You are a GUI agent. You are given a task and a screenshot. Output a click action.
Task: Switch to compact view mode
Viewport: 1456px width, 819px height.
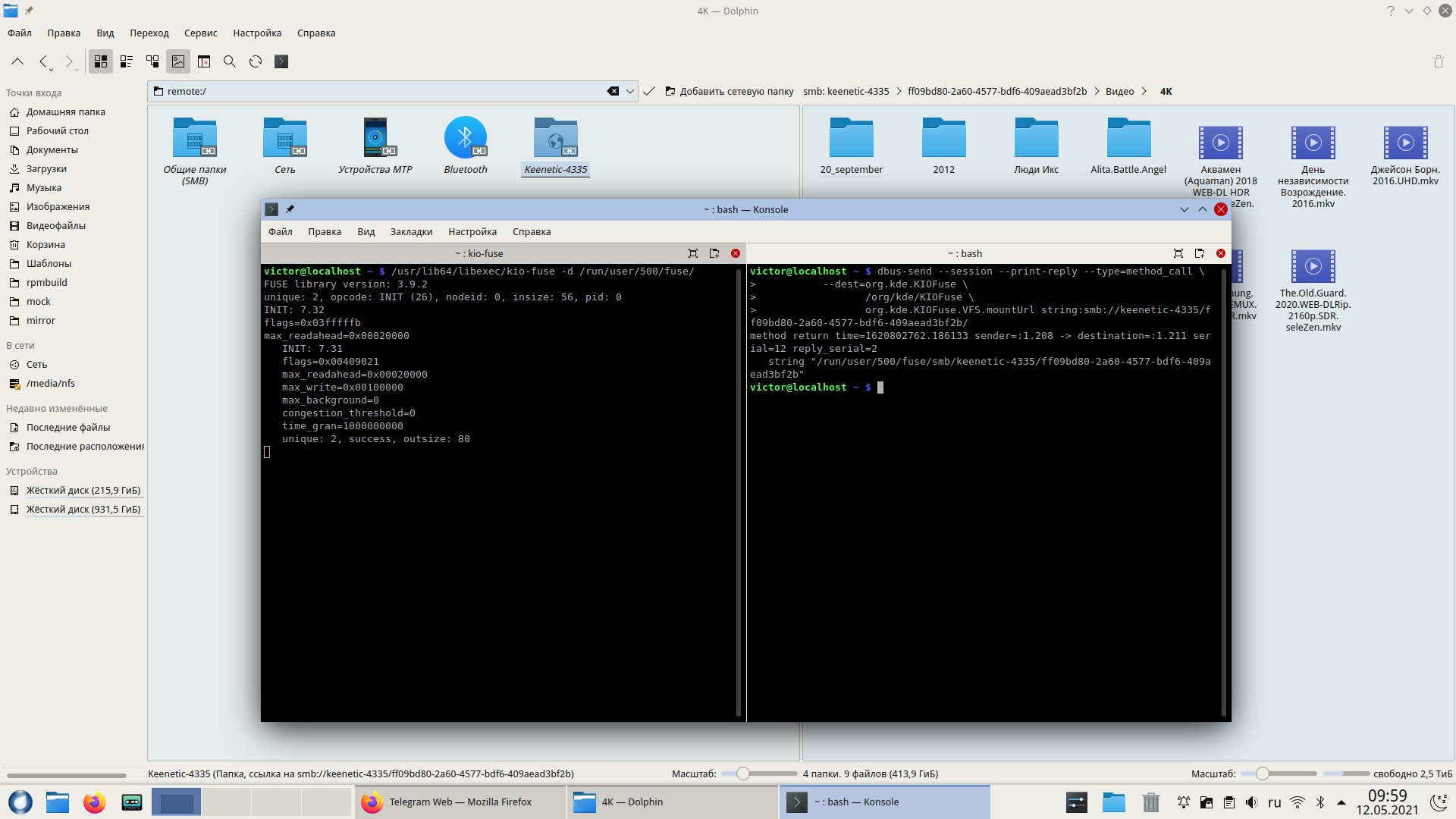(x=127, y=61)
